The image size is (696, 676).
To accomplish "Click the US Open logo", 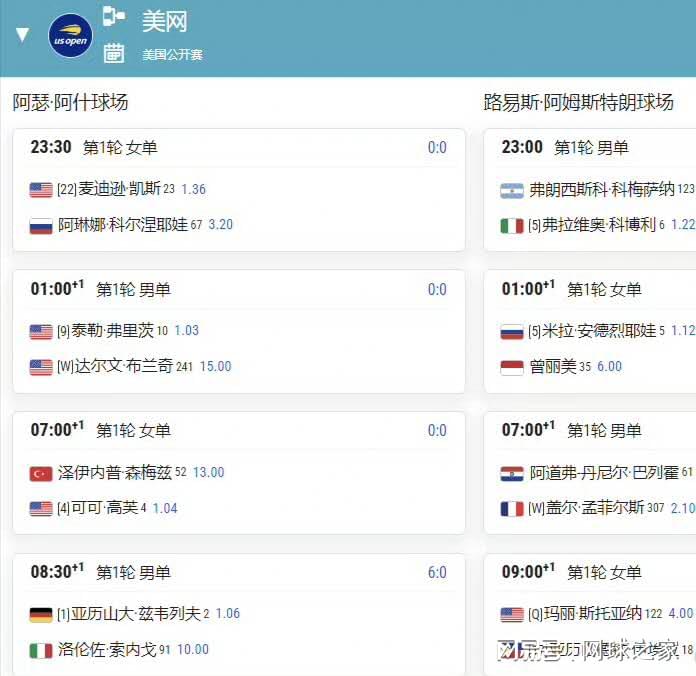I will click(x=70, y=36).
